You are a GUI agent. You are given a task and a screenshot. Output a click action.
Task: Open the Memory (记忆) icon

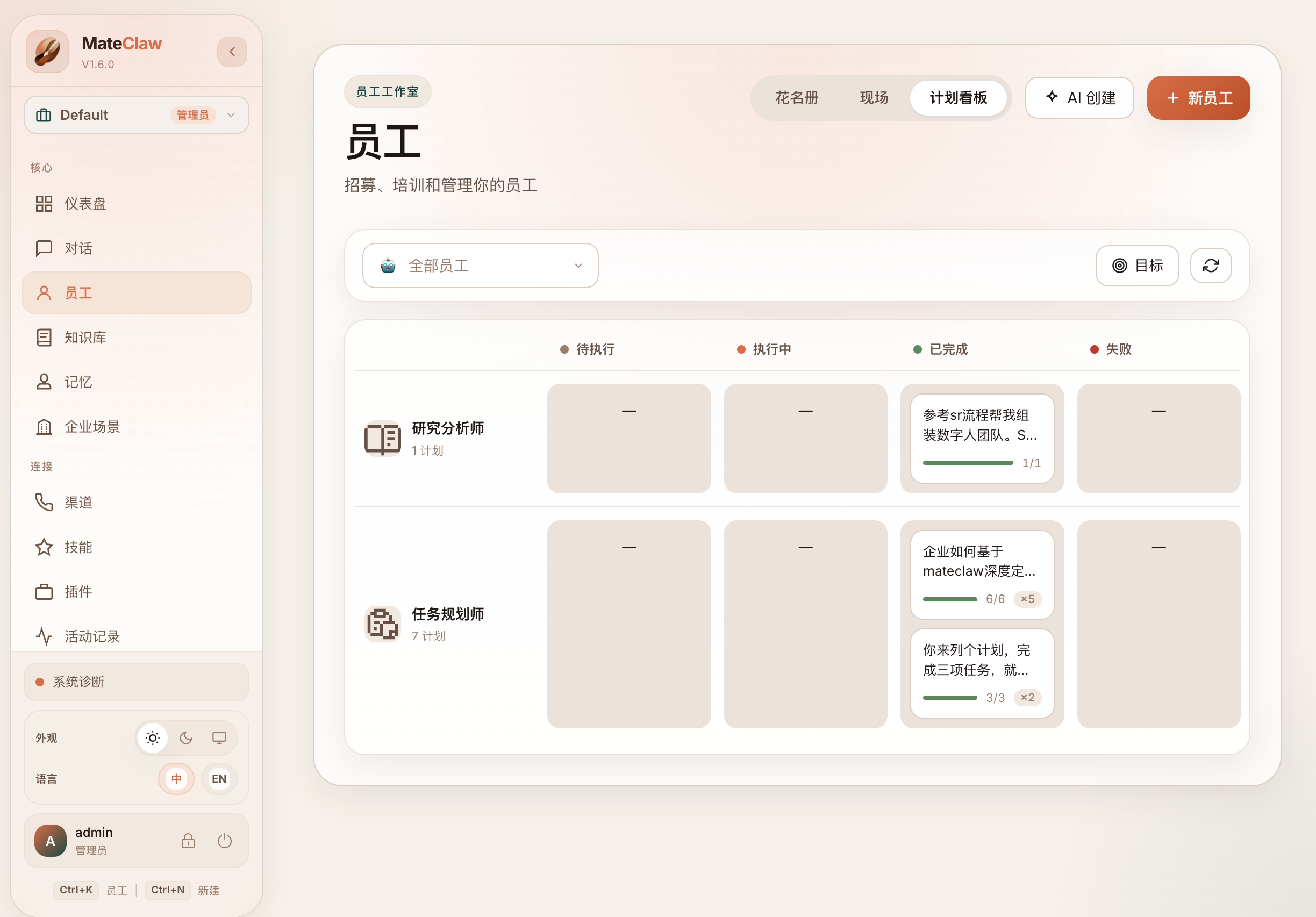click(44, 382)
